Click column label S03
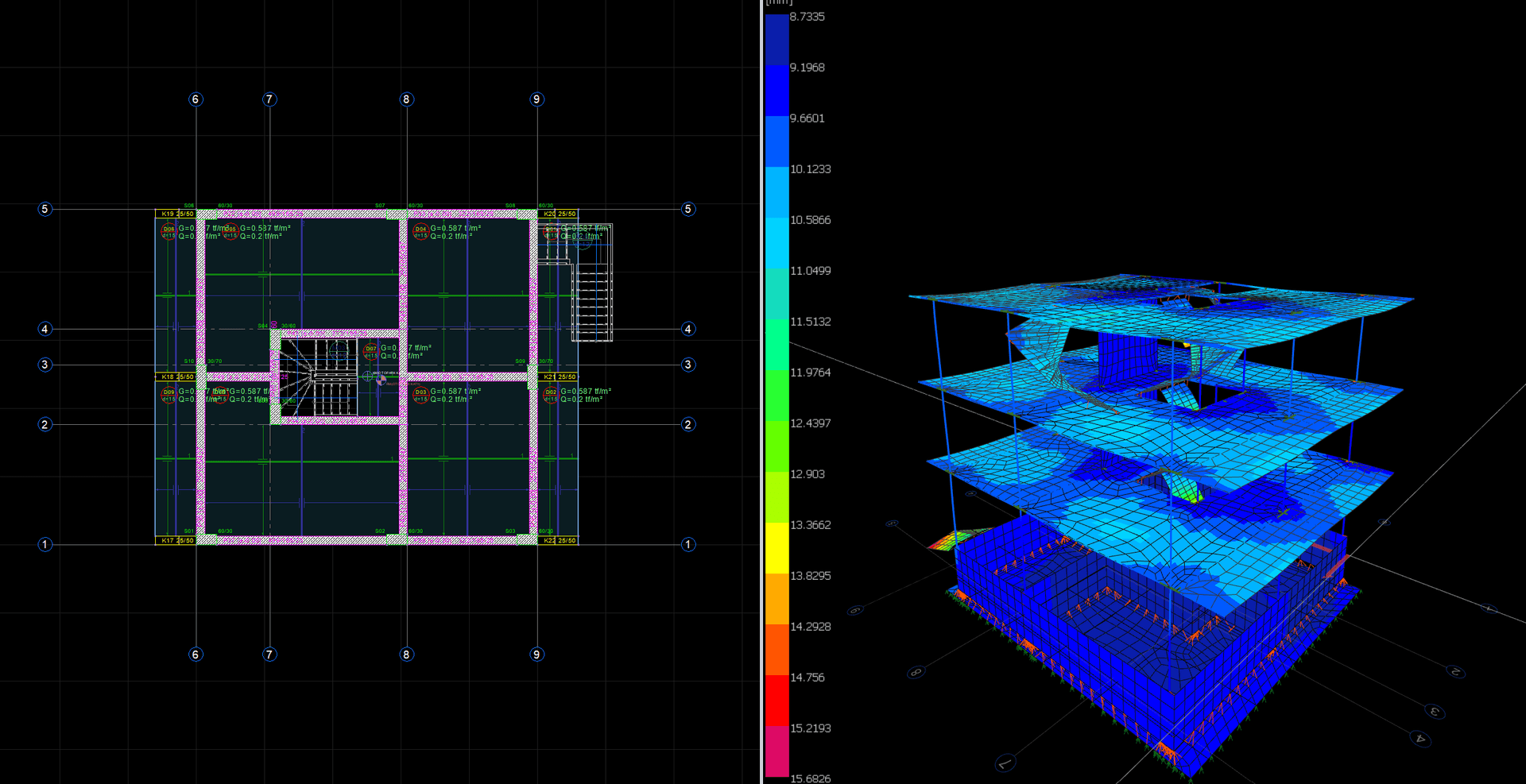This screenshot has width=1526, height=784. (510, 531)
